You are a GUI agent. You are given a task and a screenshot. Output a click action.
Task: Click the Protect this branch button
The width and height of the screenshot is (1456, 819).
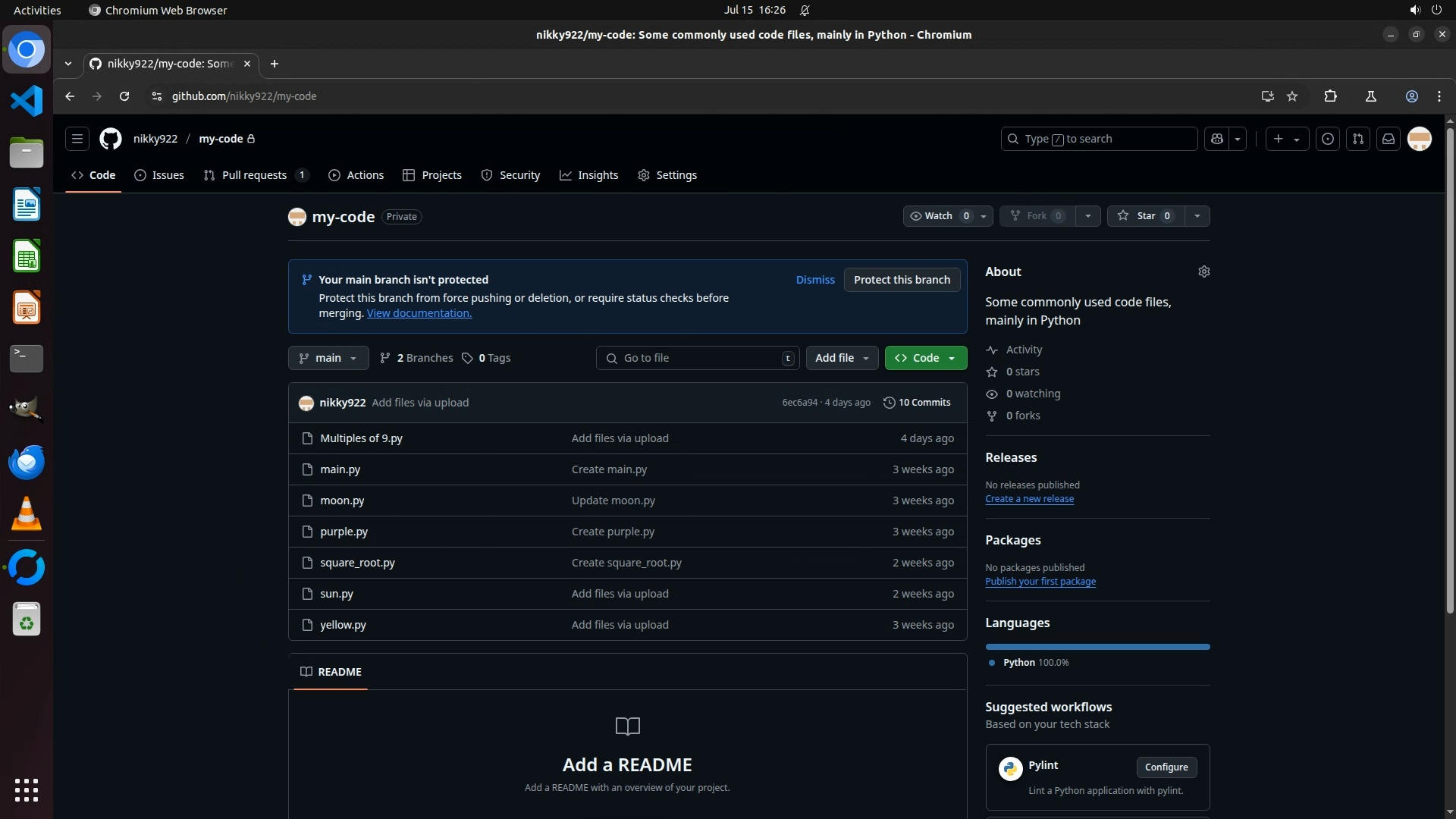[902, 280]
